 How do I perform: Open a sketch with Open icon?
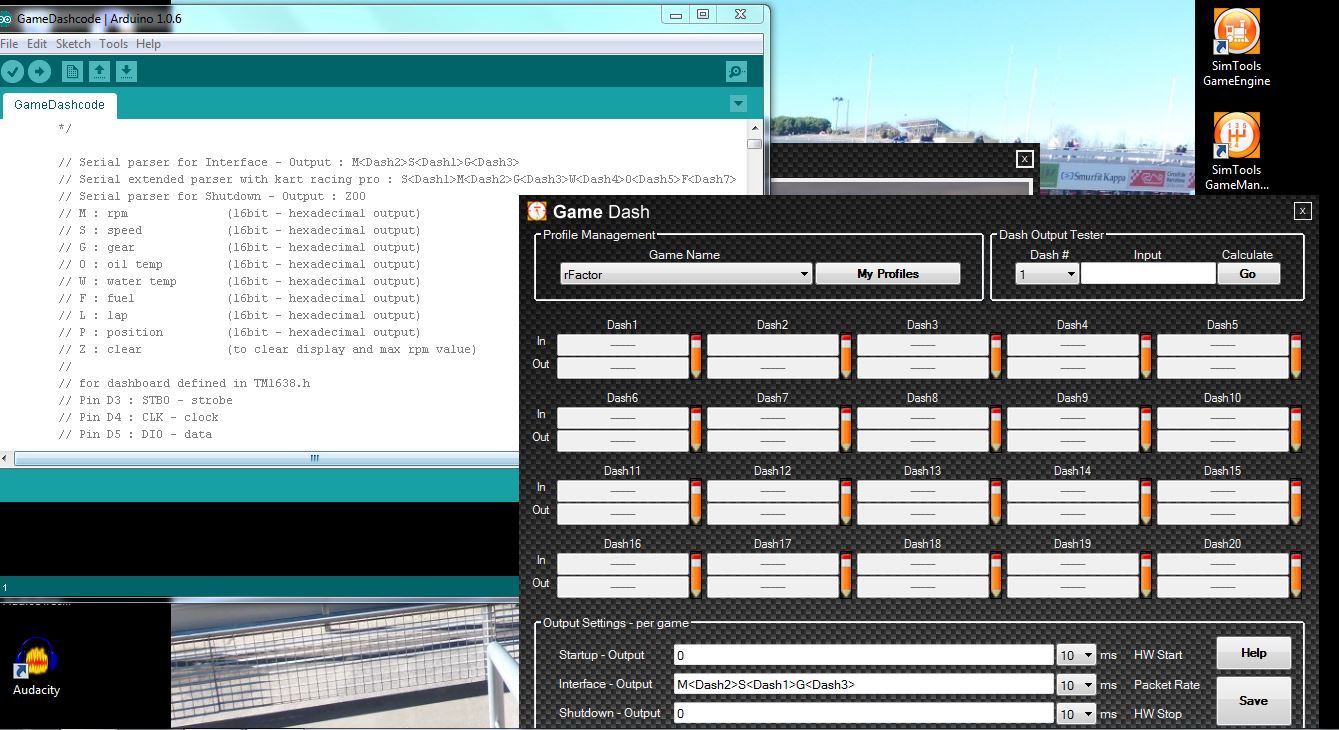(99, 71)
